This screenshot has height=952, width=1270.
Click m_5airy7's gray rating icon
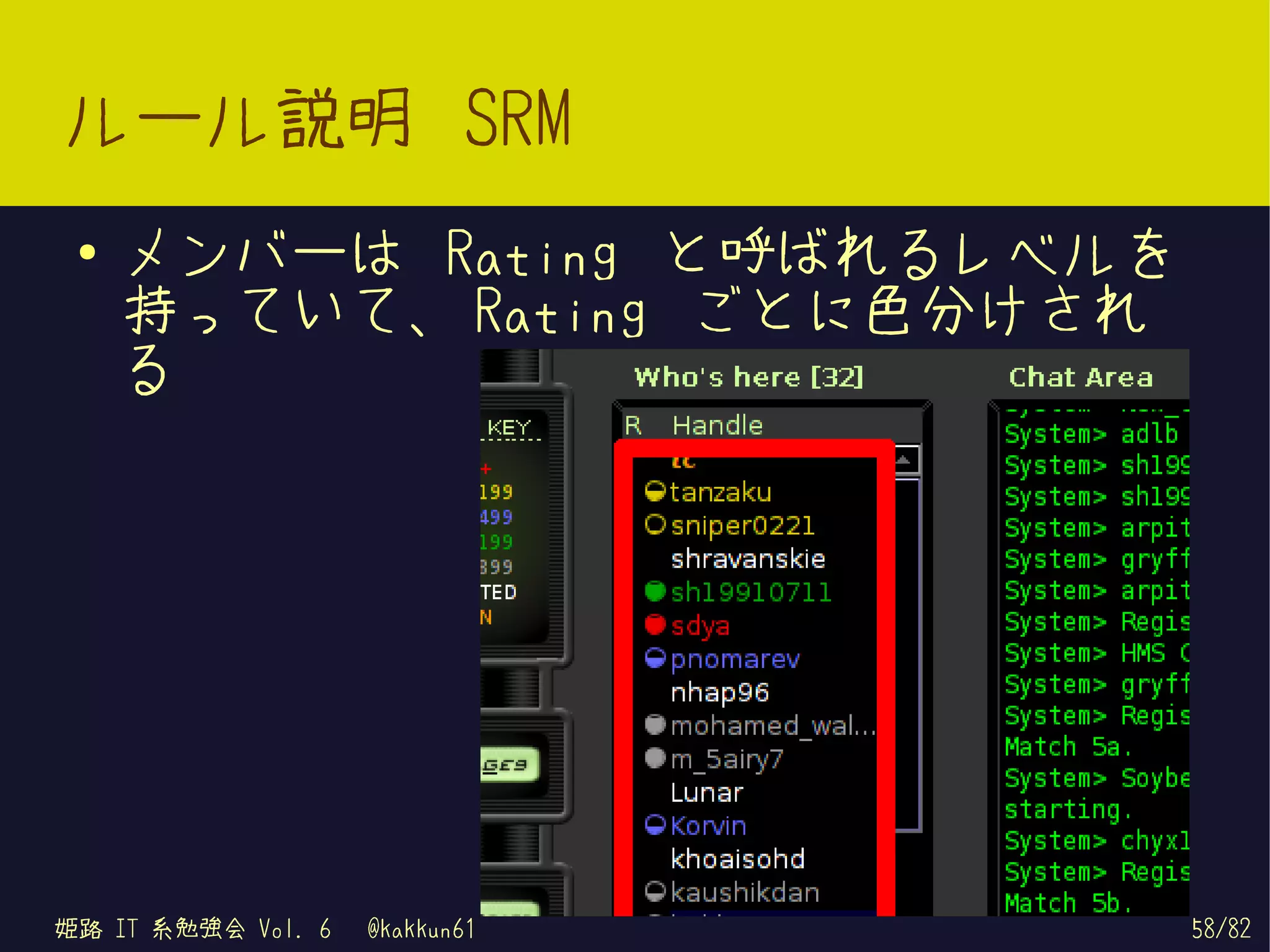click(655, 758)
